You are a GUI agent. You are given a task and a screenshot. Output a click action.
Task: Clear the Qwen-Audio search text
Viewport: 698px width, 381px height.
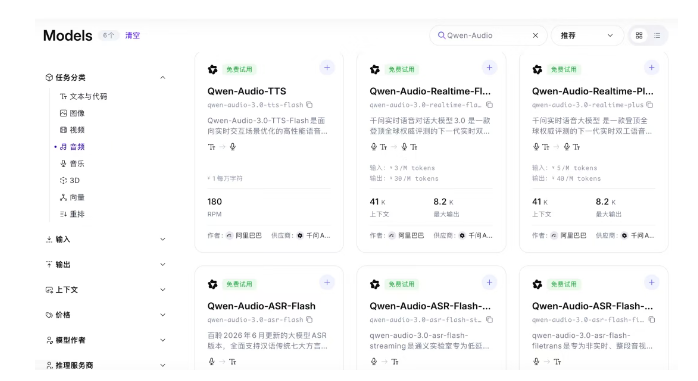536,36
